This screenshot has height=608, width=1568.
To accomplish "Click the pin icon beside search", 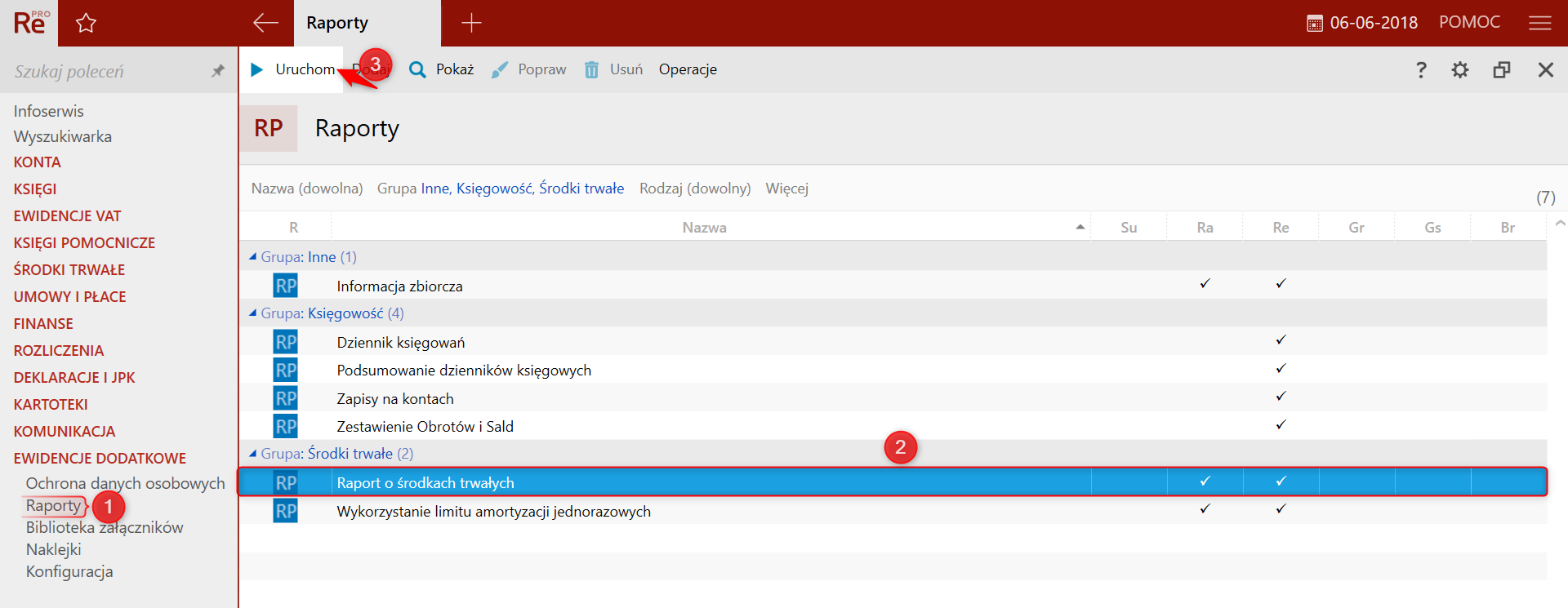I will coord(218,71).
